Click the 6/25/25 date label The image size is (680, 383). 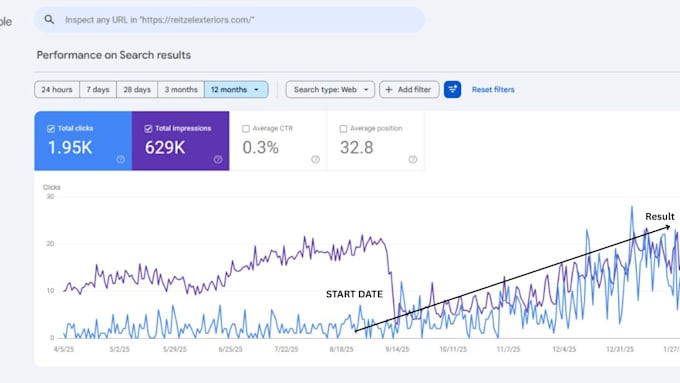coord(230,349)
